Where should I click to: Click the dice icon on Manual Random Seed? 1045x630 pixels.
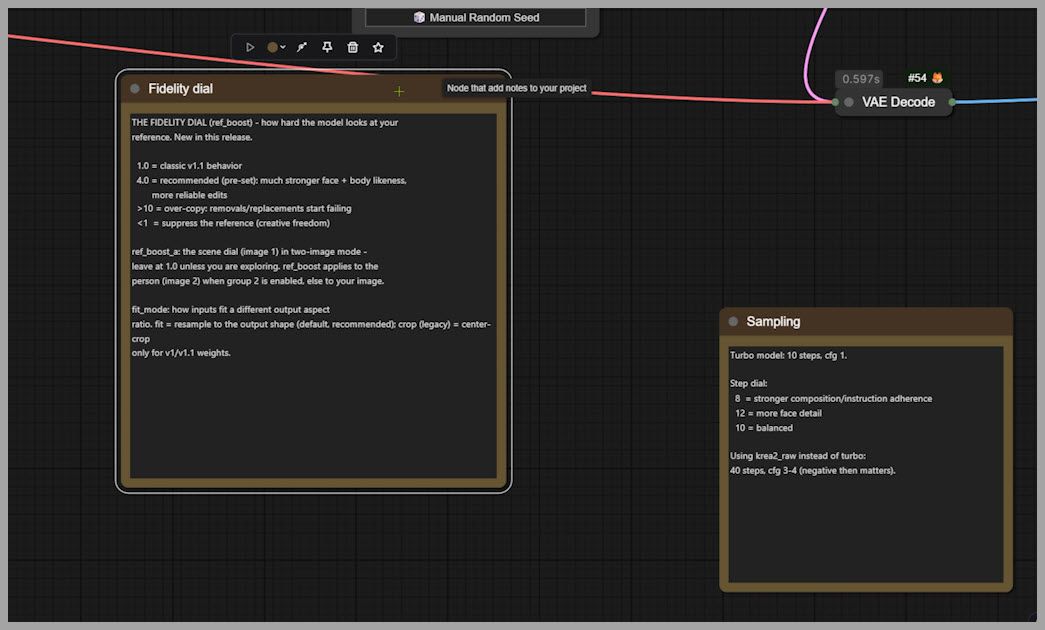[419, 17]
